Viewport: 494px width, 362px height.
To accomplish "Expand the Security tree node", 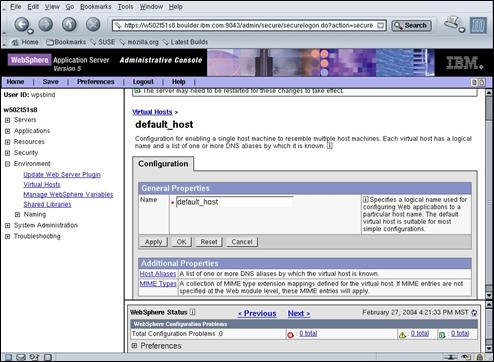I will [x=7, y=153].
